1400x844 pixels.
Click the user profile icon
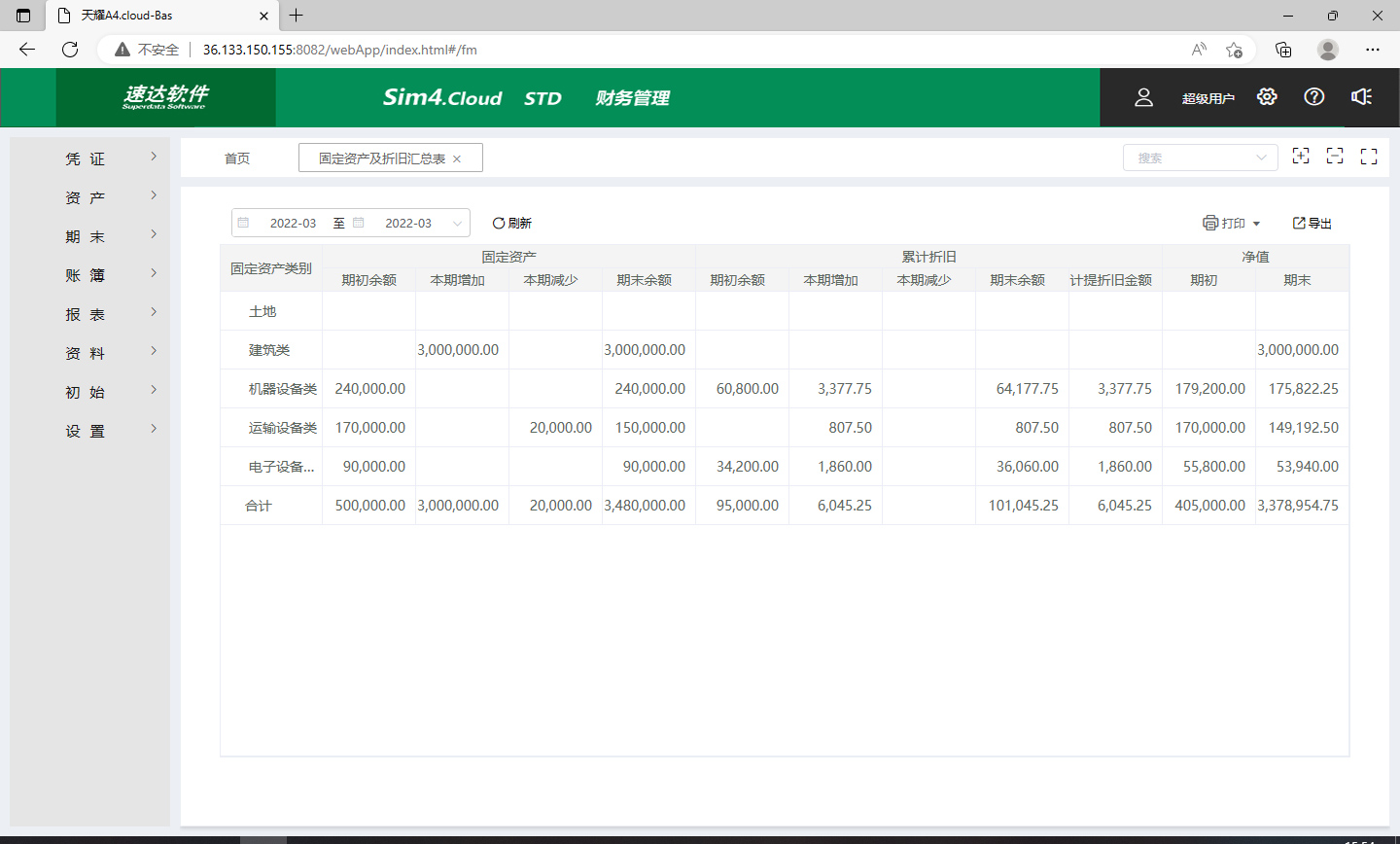click(1143, 97)
